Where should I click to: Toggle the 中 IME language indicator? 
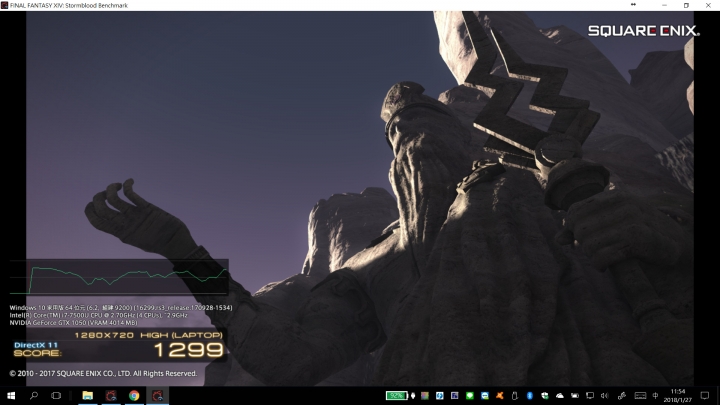pyautogui.click(x=655, y=395)
